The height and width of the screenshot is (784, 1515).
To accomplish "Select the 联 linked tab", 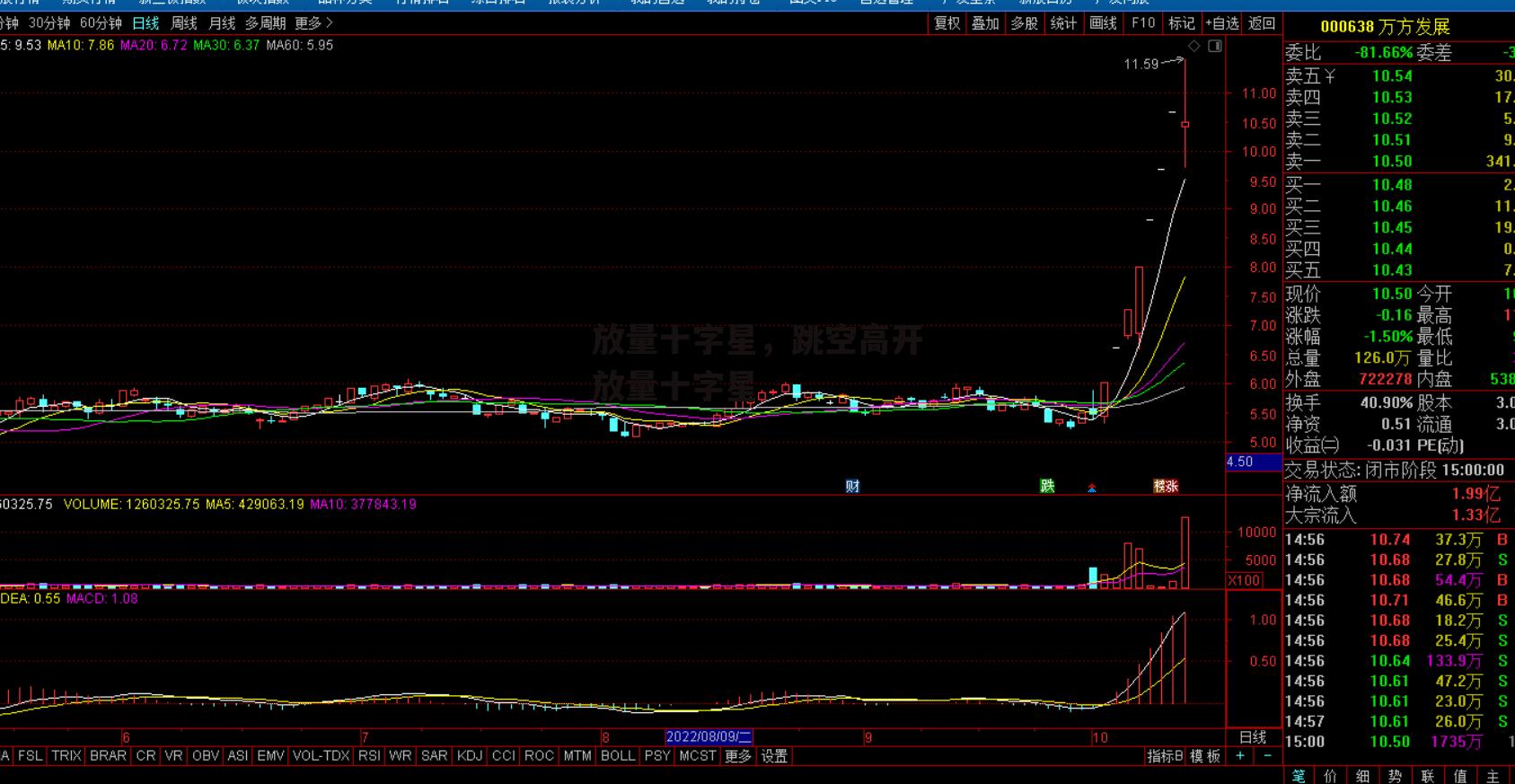I will [x=1427, y=776].
